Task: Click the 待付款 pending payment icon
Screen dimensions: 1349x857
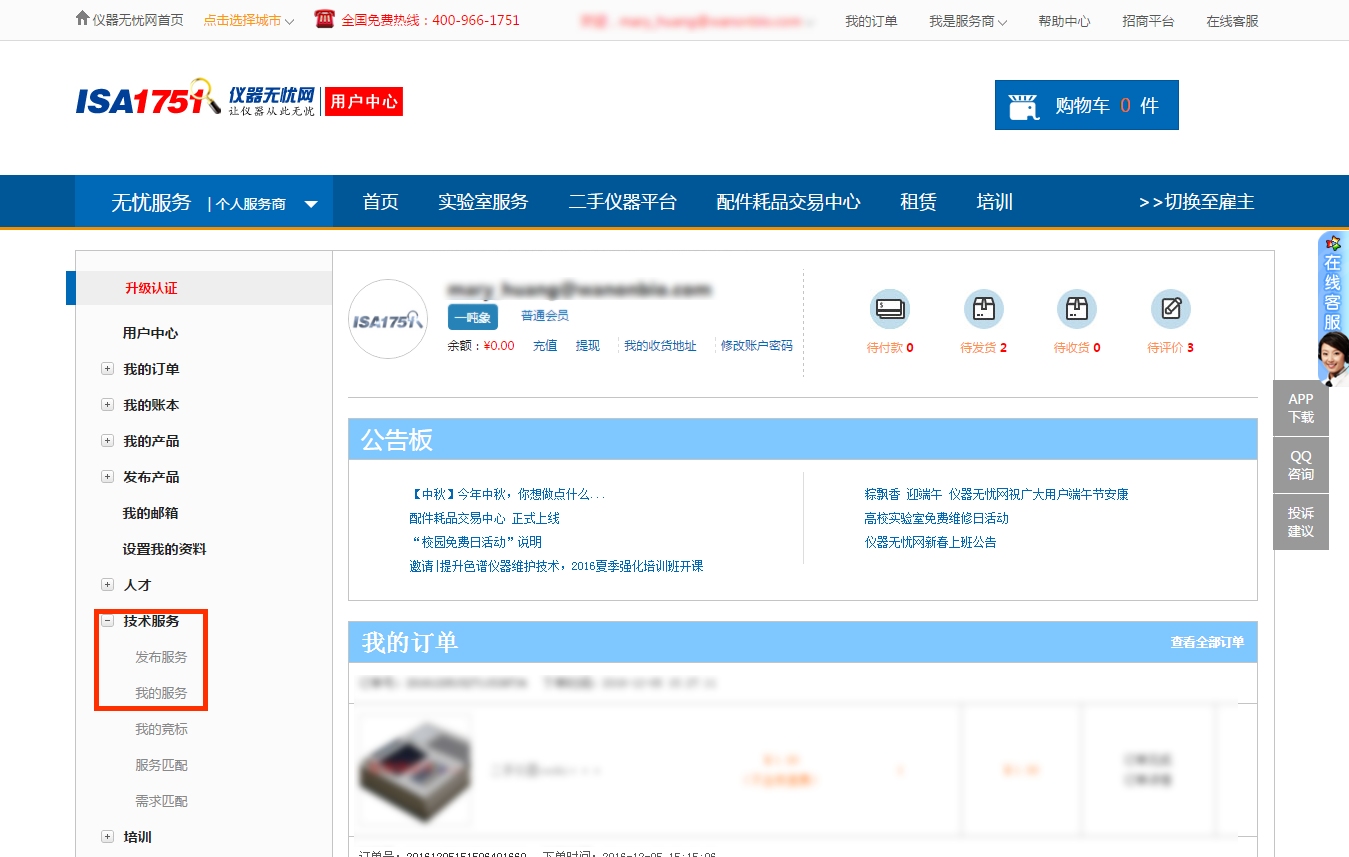Action: tap(889, 310)
